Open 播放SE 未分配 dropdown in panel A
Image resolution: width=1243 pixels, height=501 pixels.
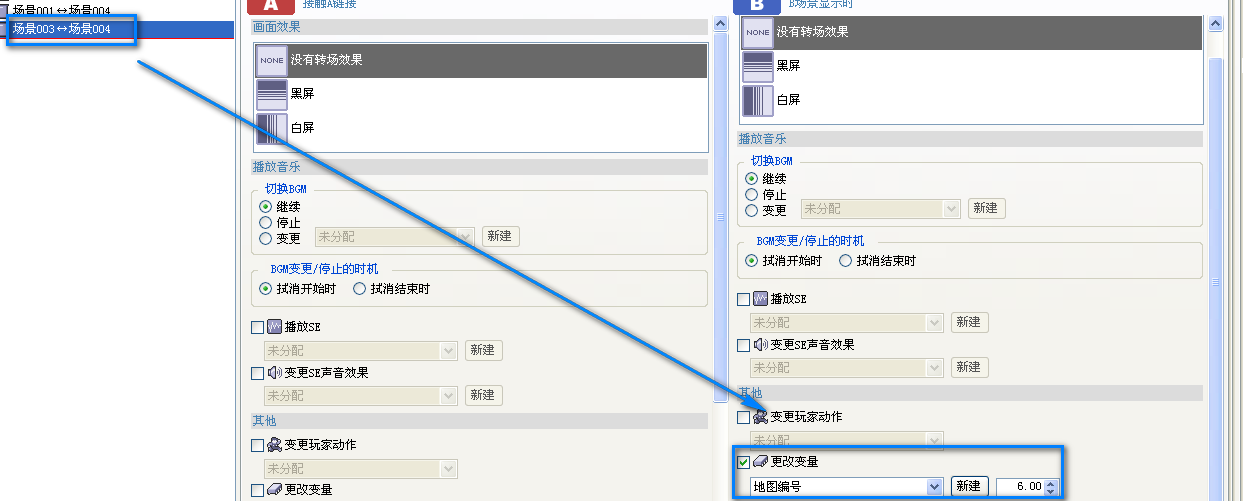coord(361,350)
